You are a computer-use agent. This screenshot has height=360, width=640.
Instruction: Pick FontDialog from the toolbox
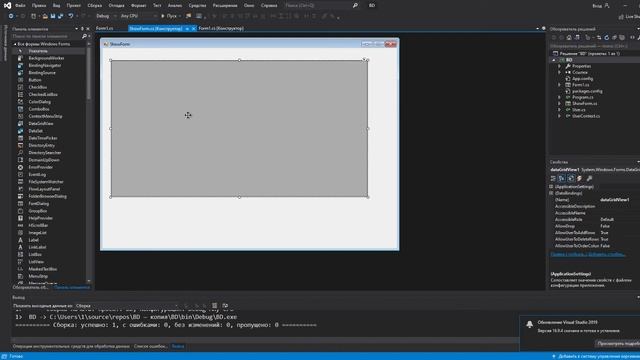(x=38, y=204)
